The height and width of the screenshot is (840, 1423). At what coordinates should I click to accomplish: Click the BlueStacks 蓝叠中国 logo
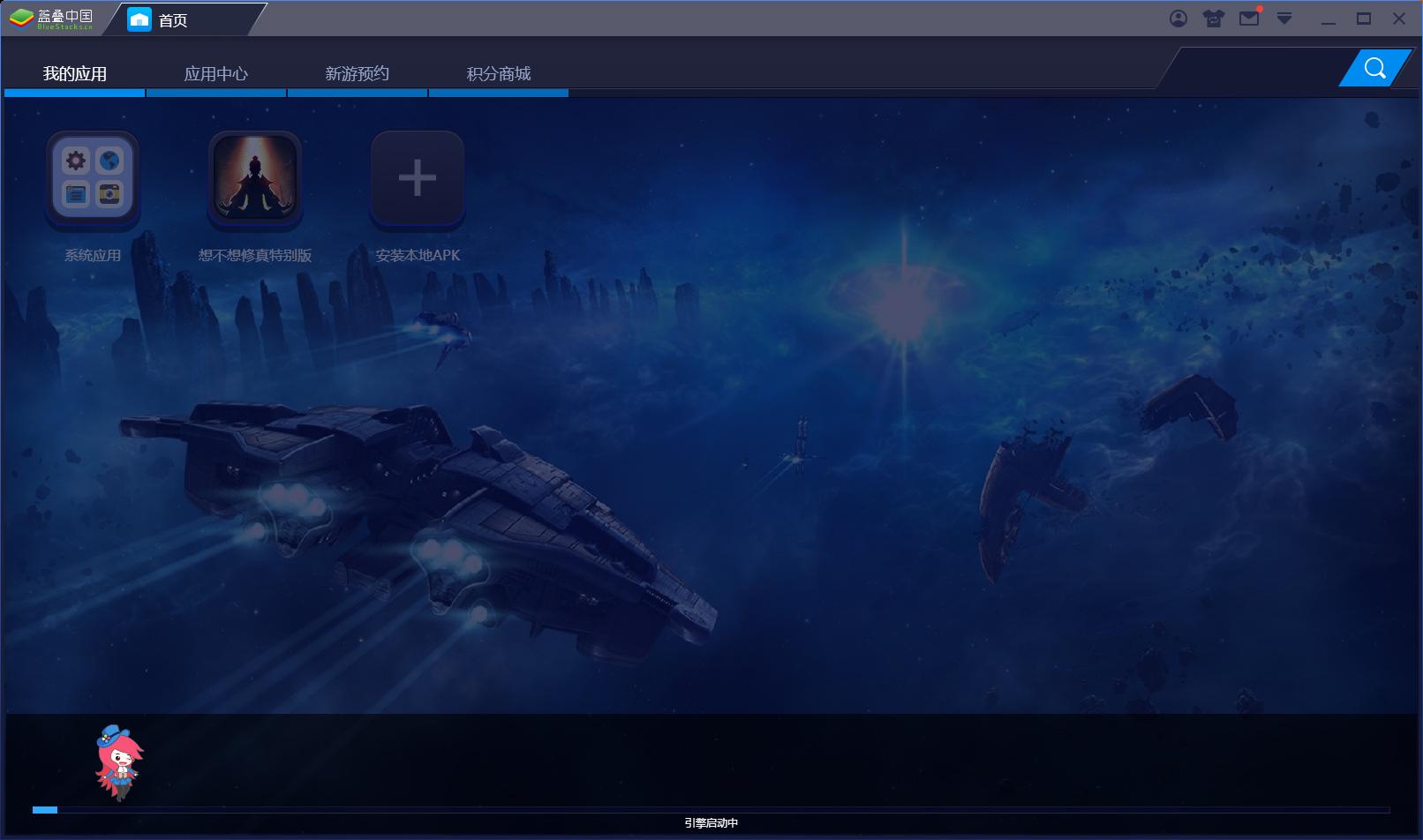(50, 19)
